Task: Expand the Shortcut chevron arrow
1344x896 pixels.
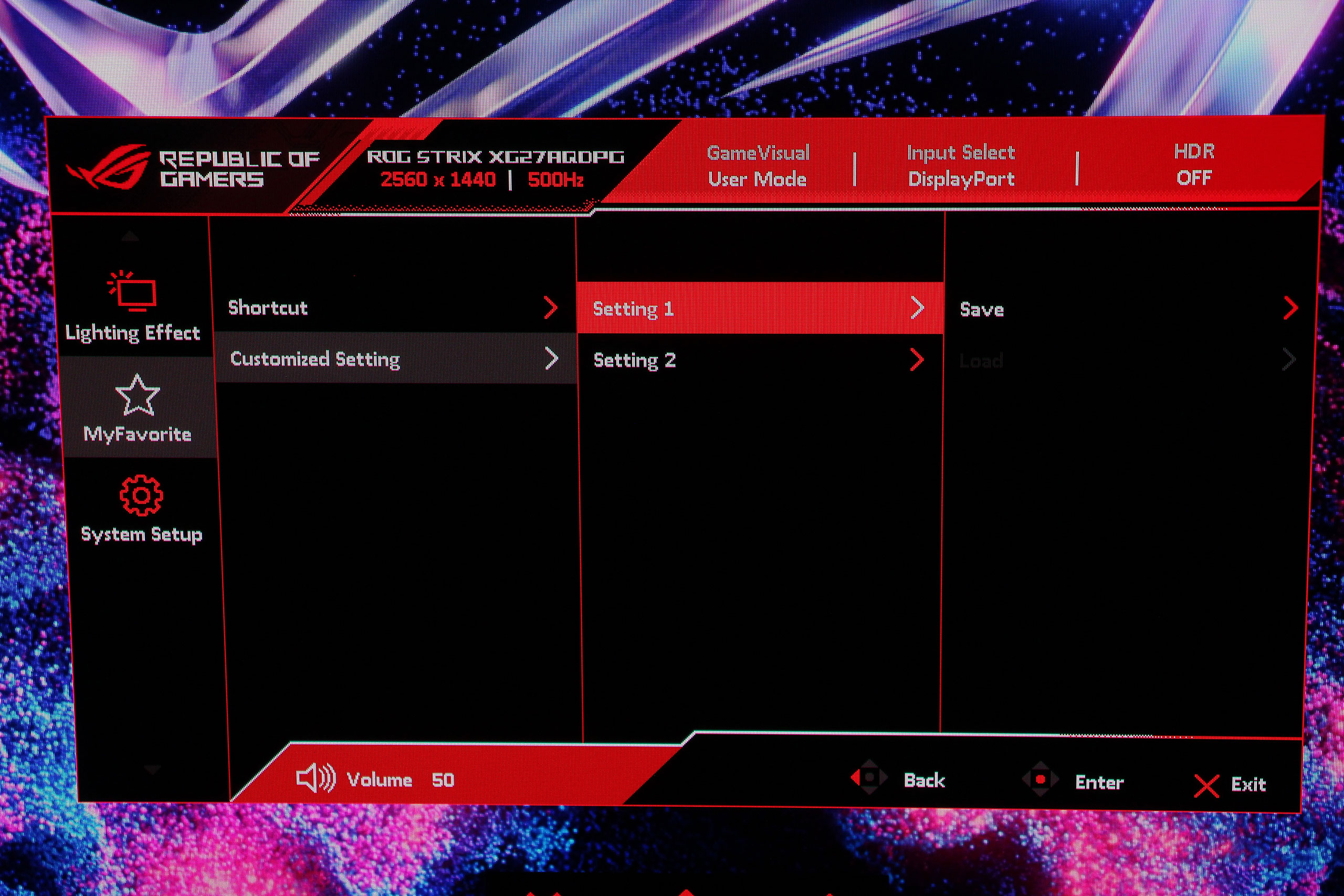Action: pos(550,308)
